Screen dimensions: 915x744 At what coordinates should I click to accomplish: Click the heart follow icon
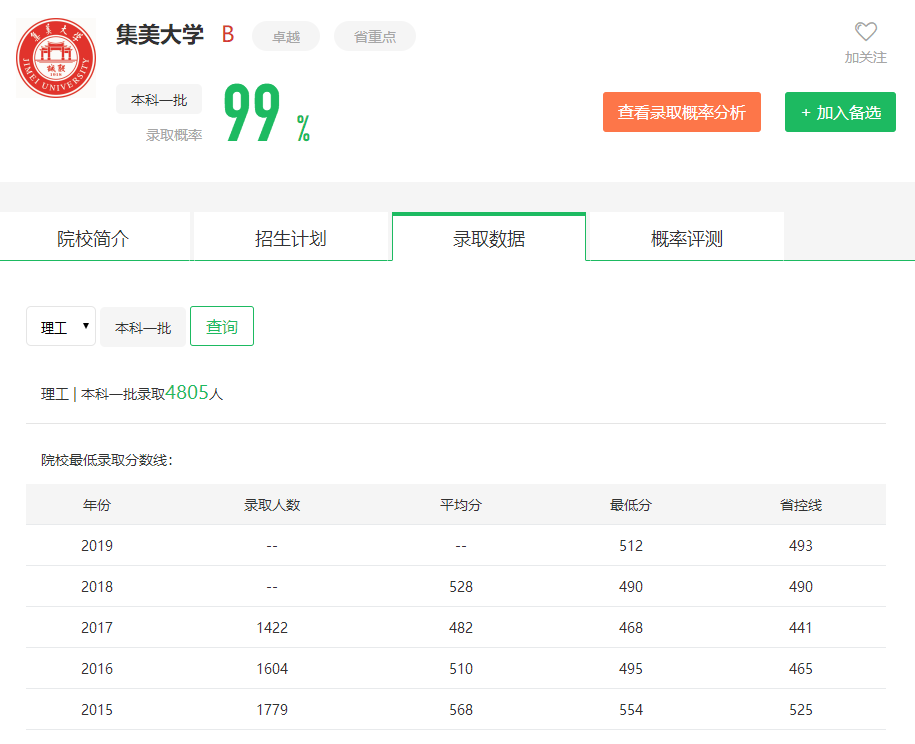pos(865,32)
